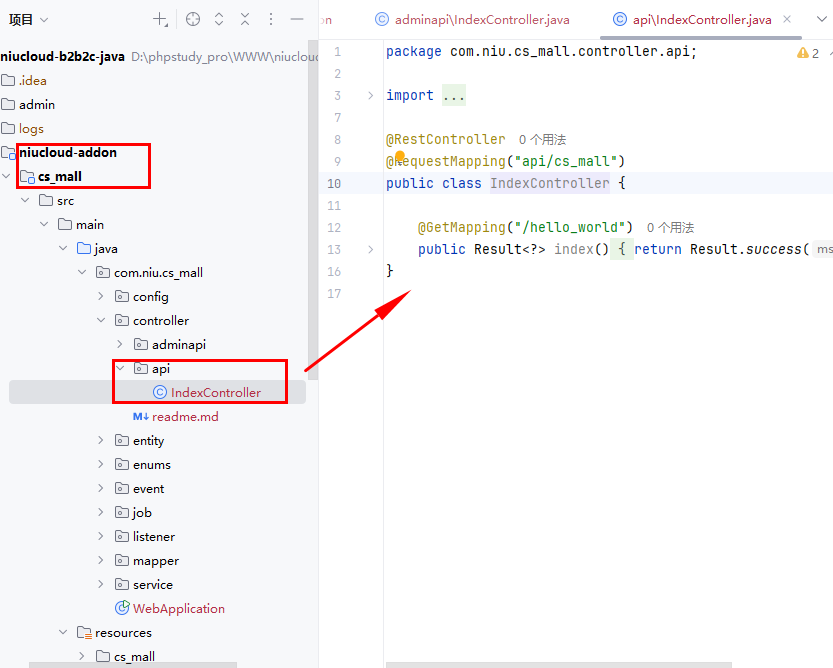Open the WebApplication class file
The width and height of the screenshot is (833, 668).
pos(178,608)
